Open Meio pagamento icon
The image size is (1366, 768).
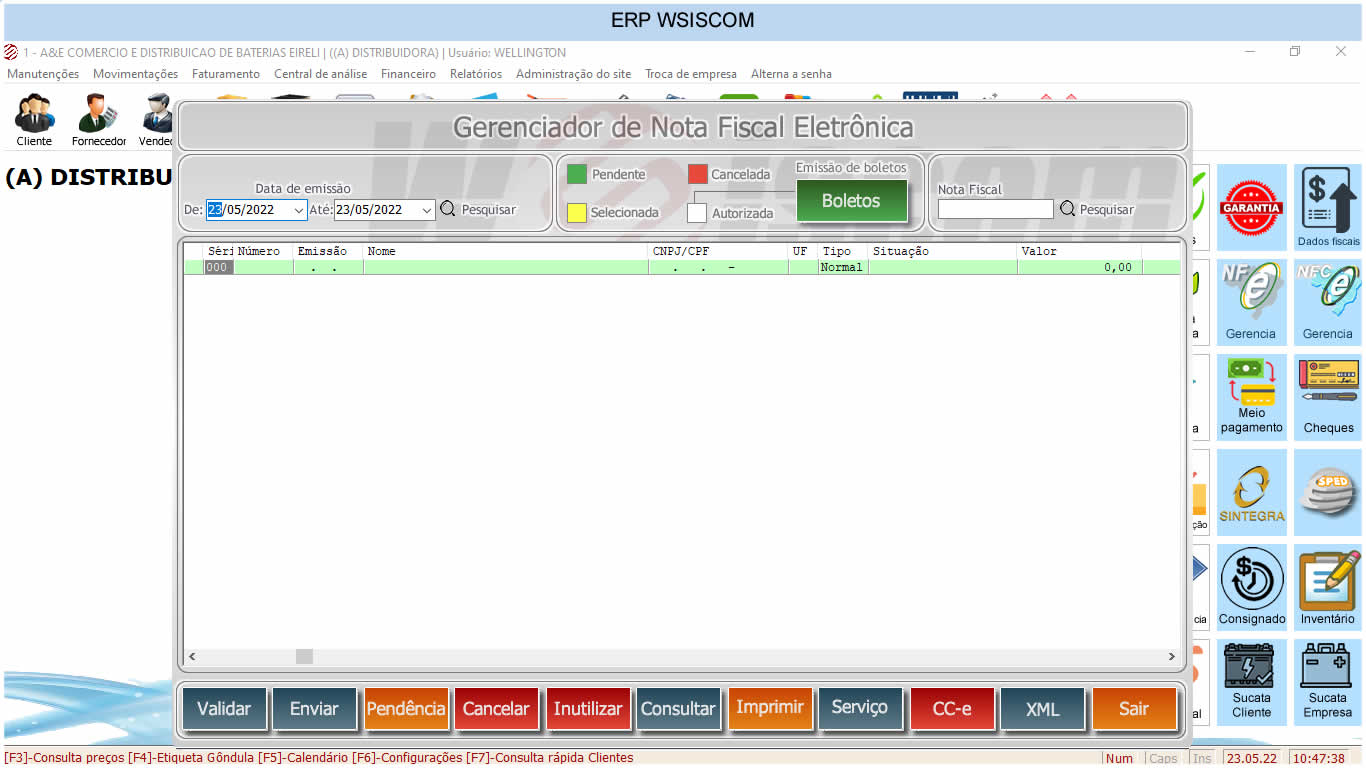1251,397
